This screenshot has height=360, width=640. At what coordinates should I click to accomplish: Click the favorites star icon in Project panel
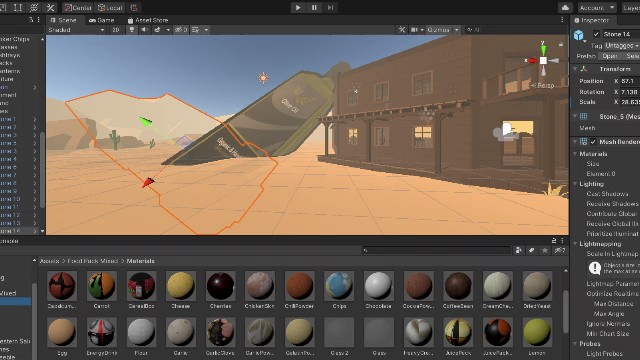coord(544,250)
